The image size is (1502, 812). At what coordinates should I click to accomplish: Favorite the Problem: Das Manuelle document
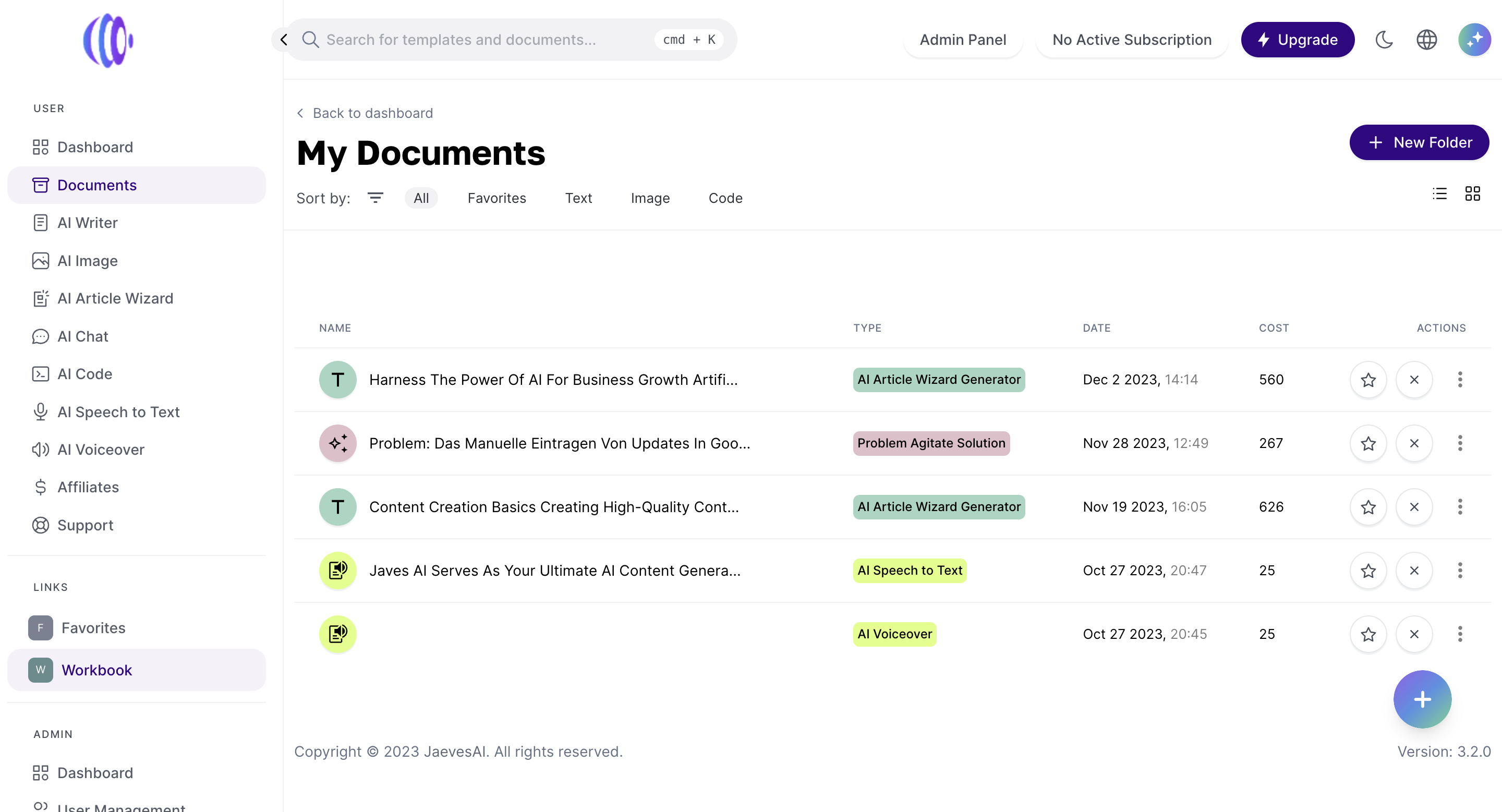[x=1368, y=443]
